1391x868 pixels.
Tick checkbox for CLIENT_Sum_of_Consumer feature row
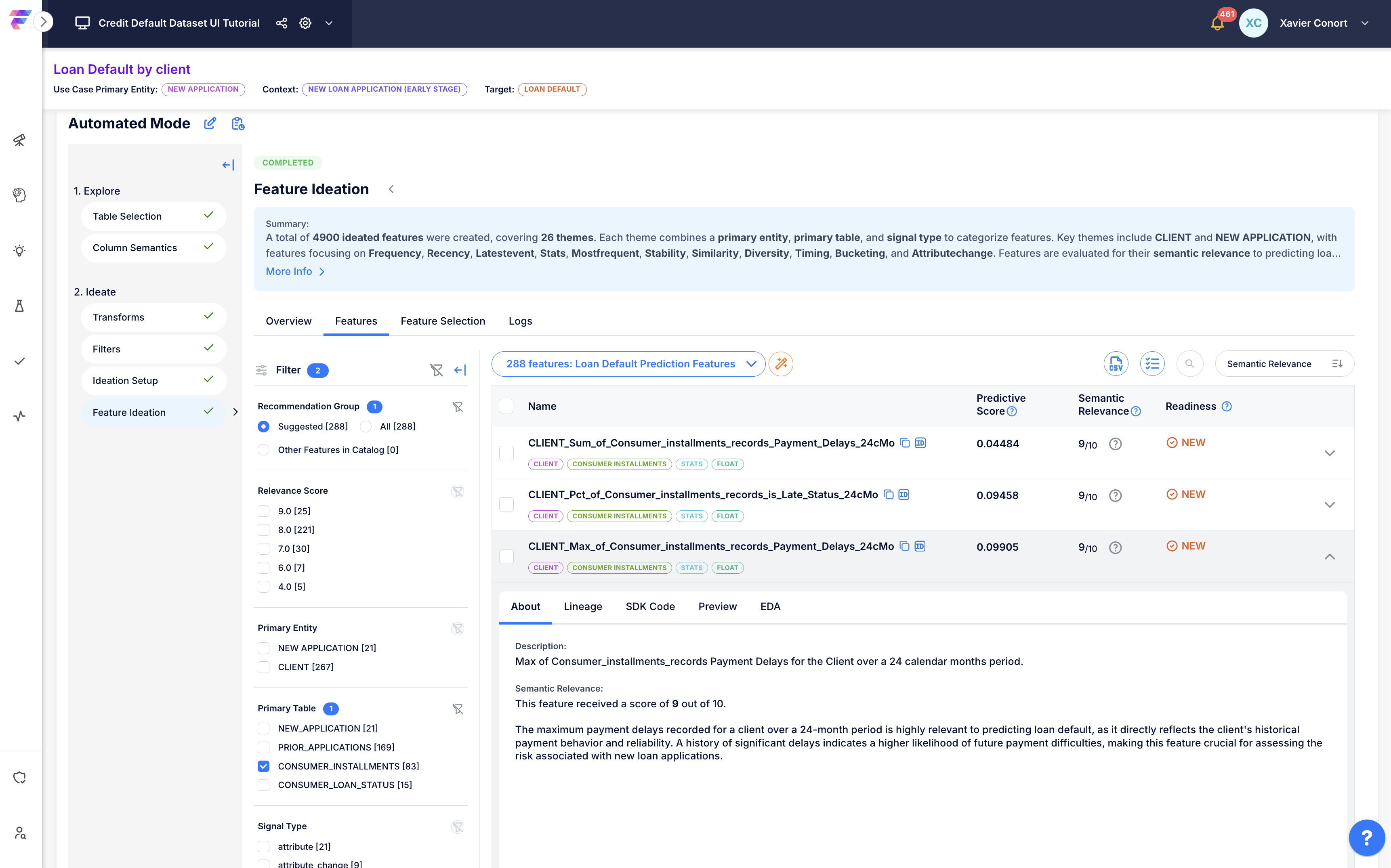pos(506,453)
